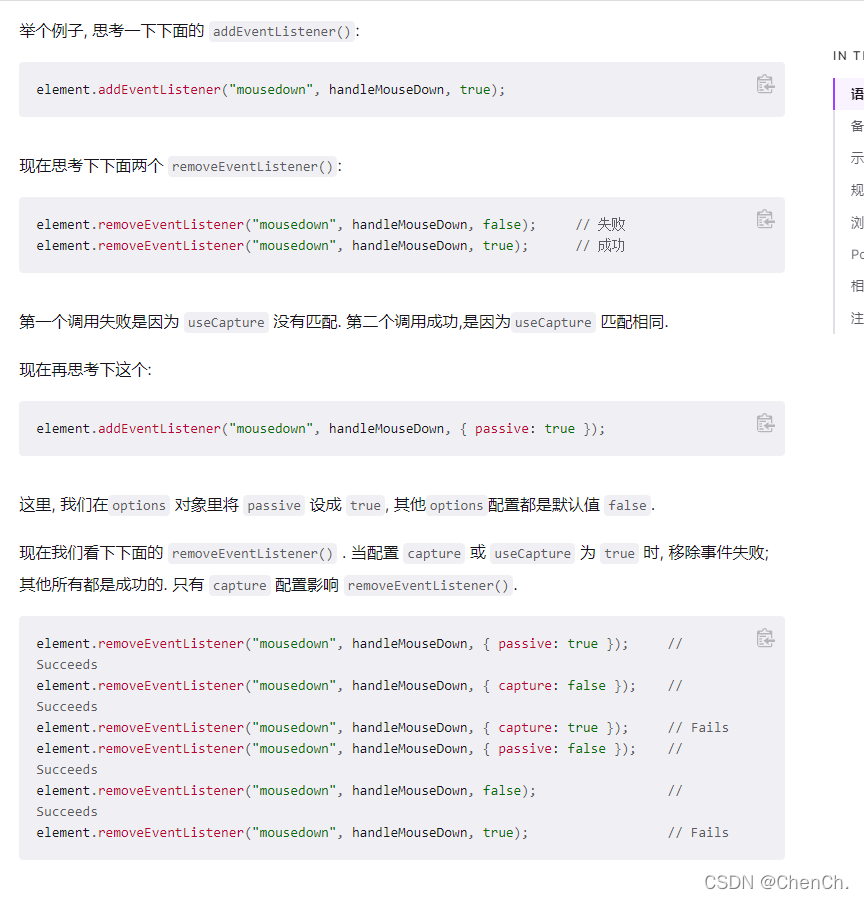The height and width of the screenshot is (899, 864).
Task: Click the passive inline code label
Action: [x=274, y=505]
